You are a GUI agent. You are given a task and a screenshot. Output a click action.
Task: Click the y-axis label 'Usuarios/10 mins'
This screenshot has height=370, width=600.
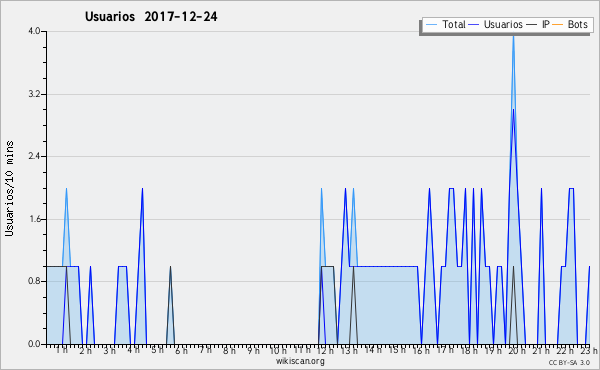point(9,188)
